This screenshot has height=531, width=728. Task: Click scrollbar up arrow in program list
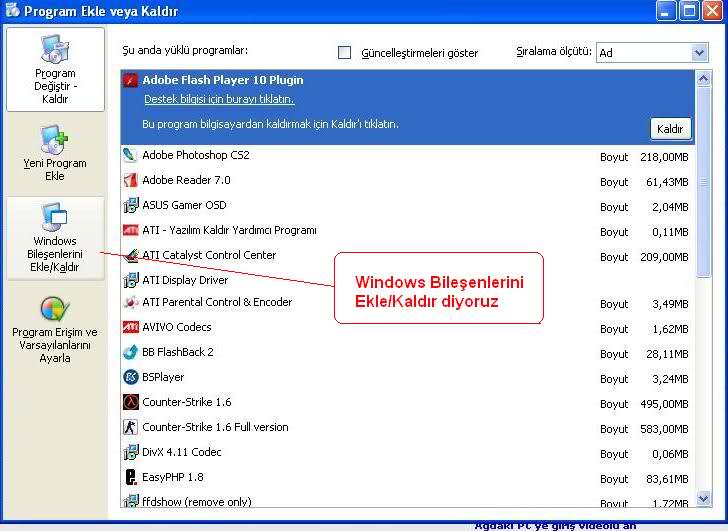(x=703, y=79)
